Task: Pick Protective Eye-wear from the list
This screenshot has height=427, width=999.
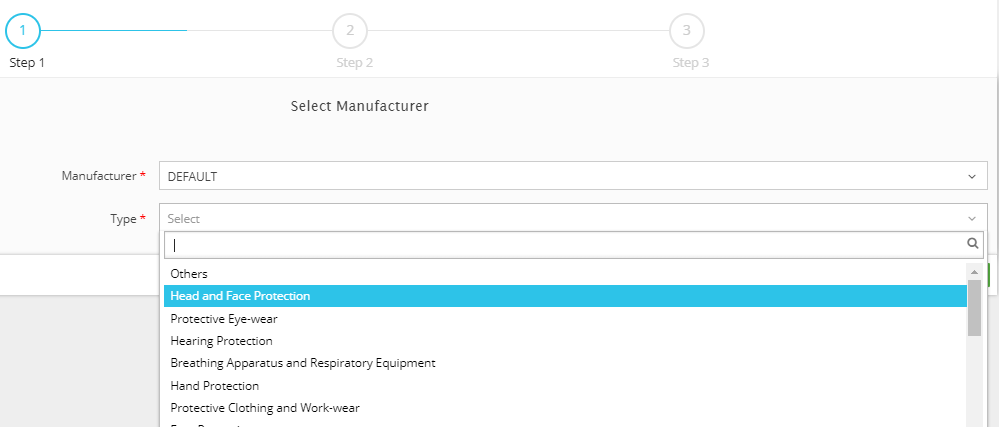Action: 224,319
